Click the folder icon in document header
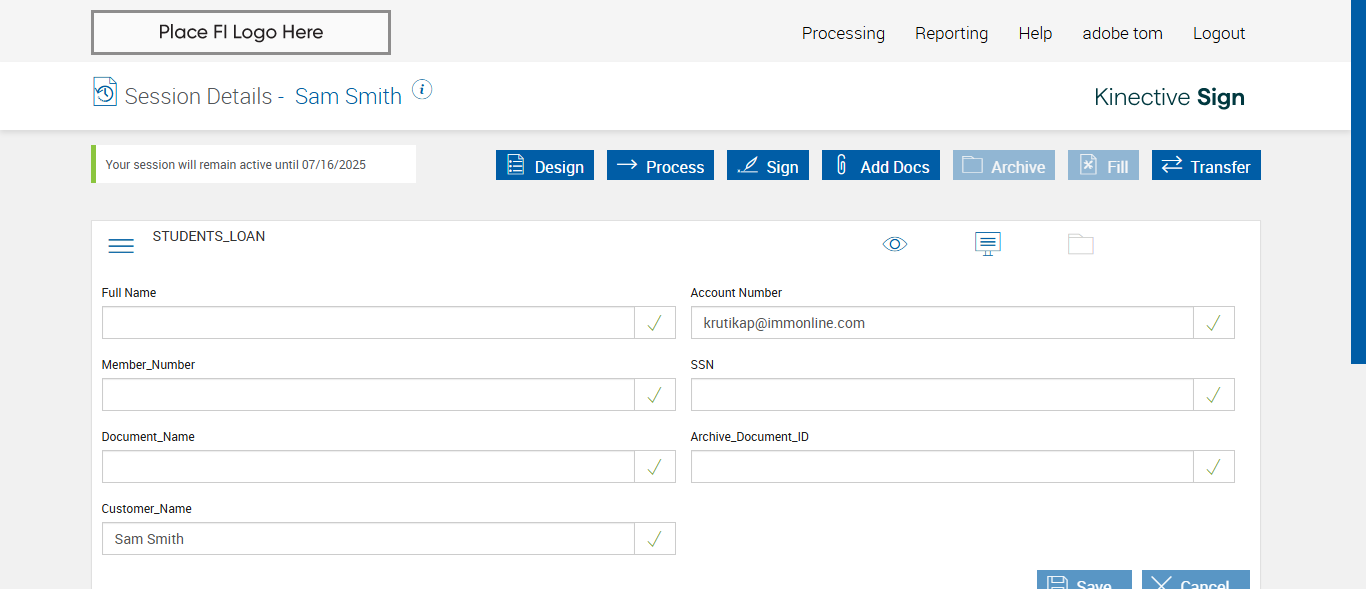Image resolution: width=1366 pixels, height=589 pixels. point(1080,244)
